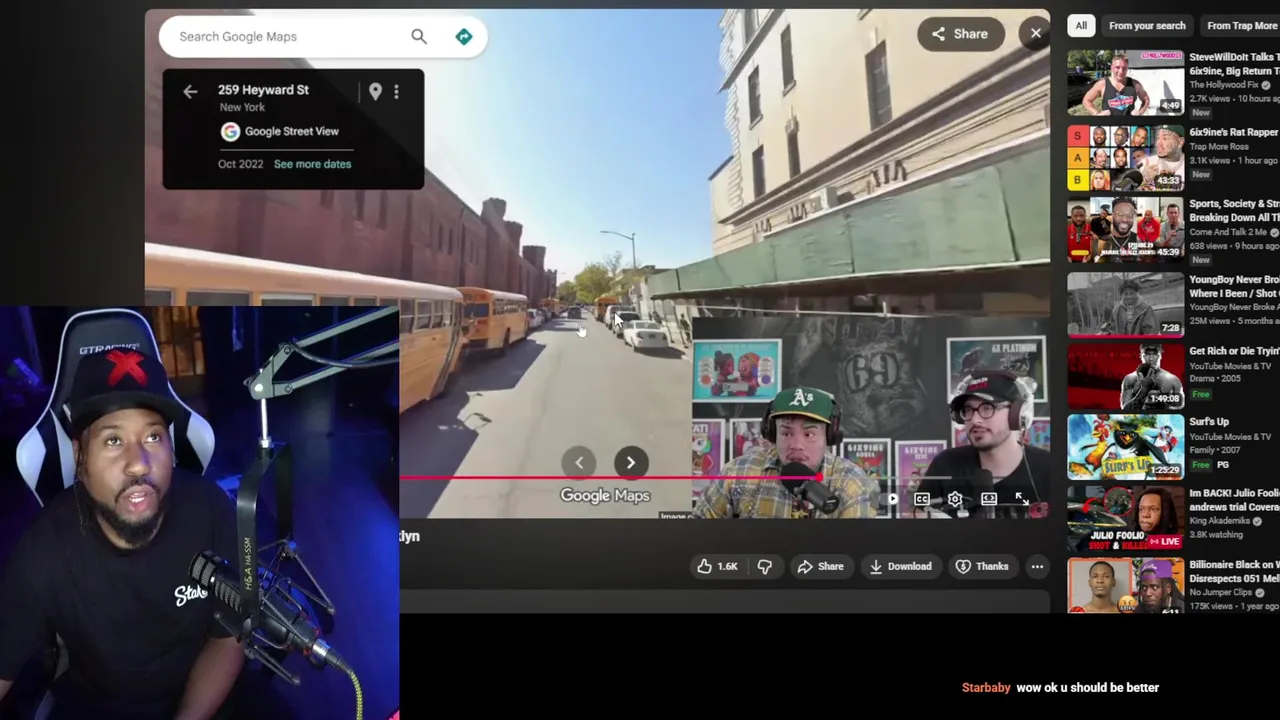1280x720 pixels.
Task: Click the Google Street View logo icon
Action: tap(230, 131)
